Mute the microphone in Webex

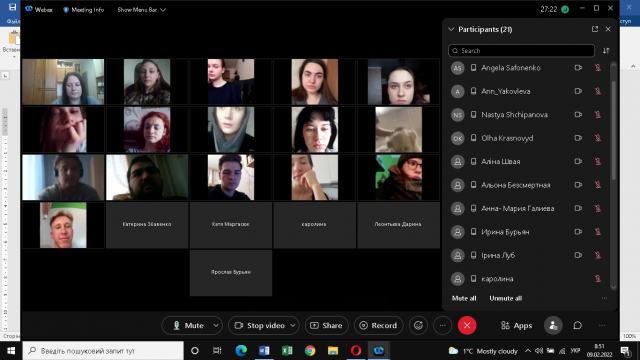(x=188, y=325)
